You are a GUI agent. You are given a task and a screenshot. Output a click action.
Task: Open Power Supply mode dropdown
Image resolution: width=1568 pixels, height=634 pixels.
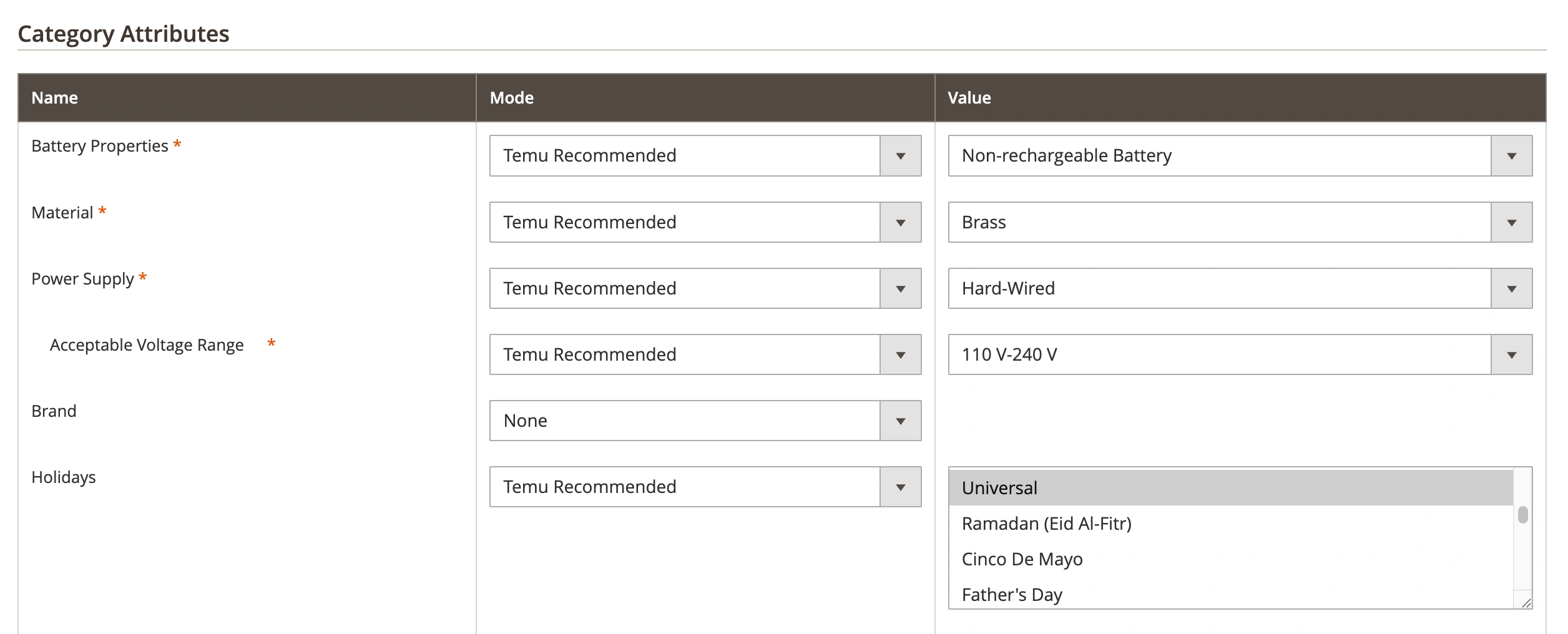(705, 288)
